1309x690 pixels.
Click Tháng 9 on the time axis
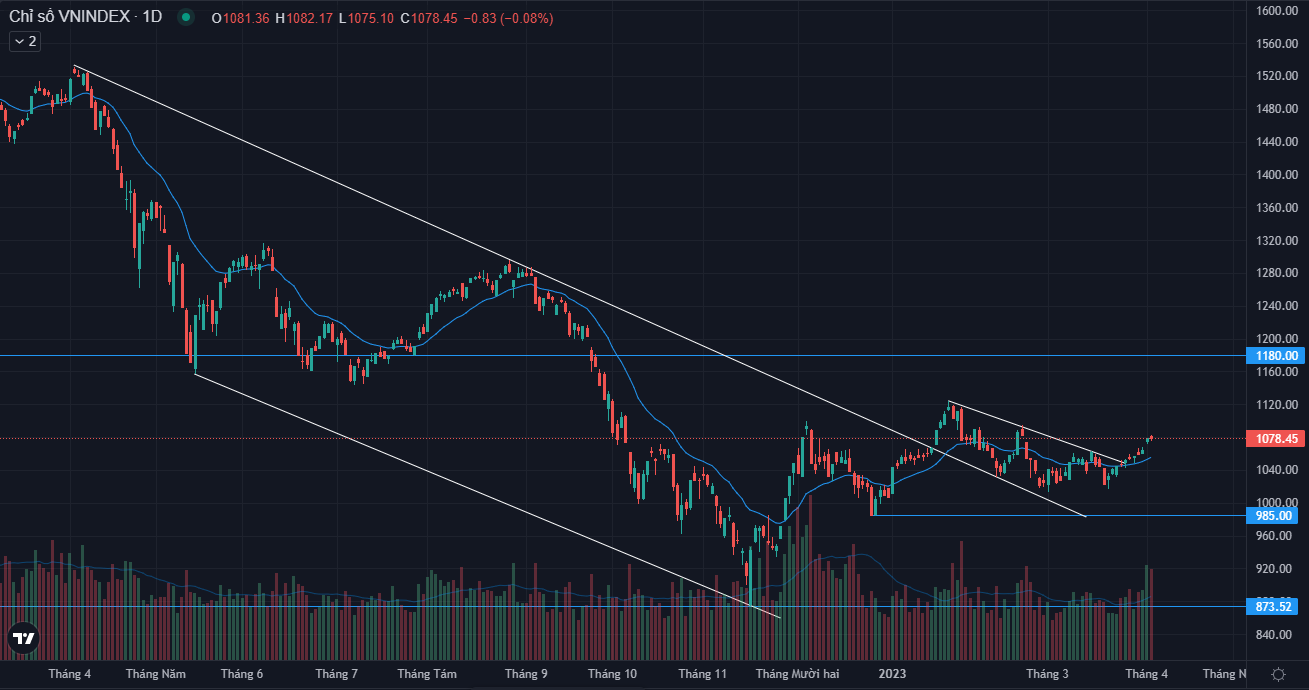point(526,674)
